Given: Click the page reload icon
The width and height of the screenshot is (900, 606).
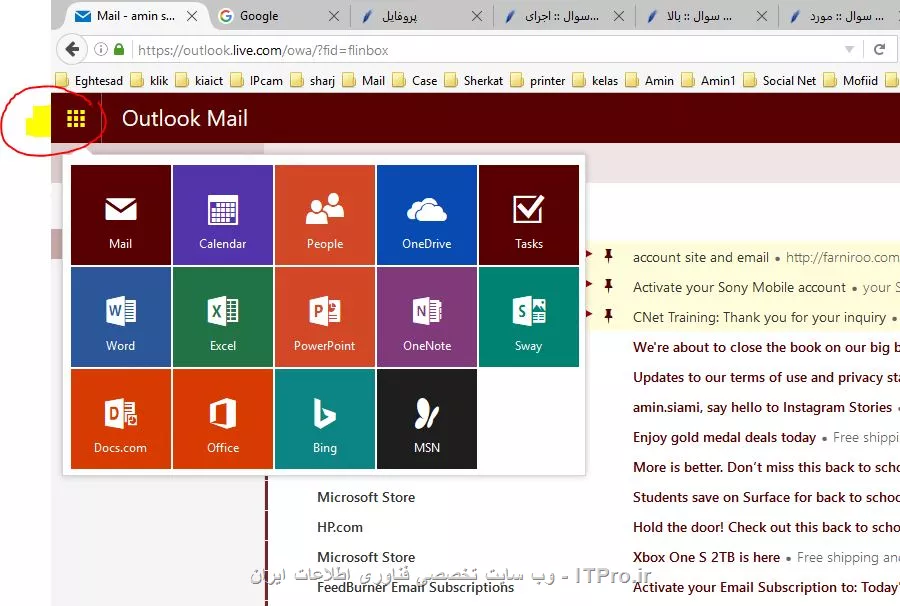Looking at the screenshot, I should point(879,49).
